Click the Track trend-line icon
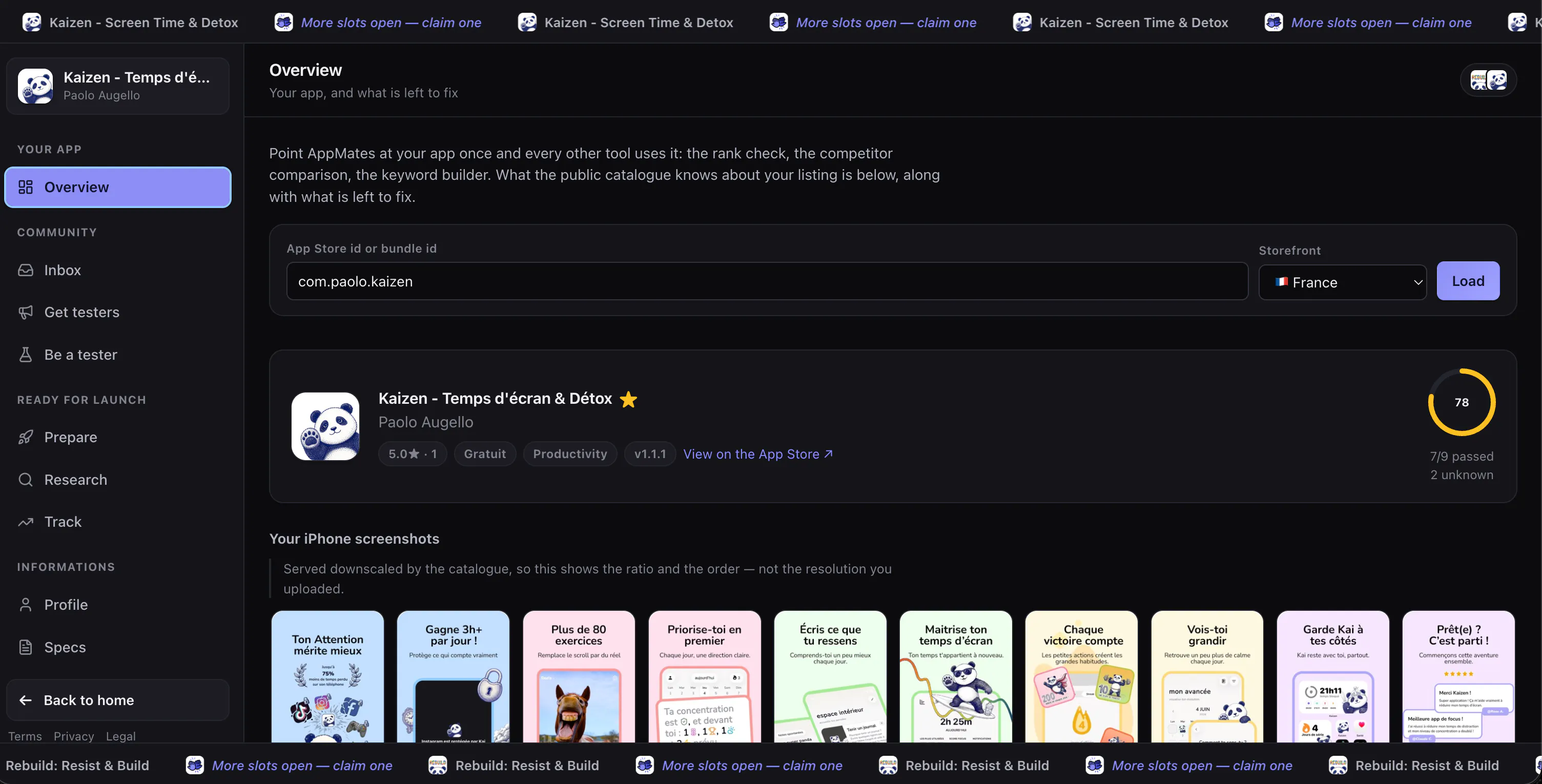 click(x=25, y=522)
